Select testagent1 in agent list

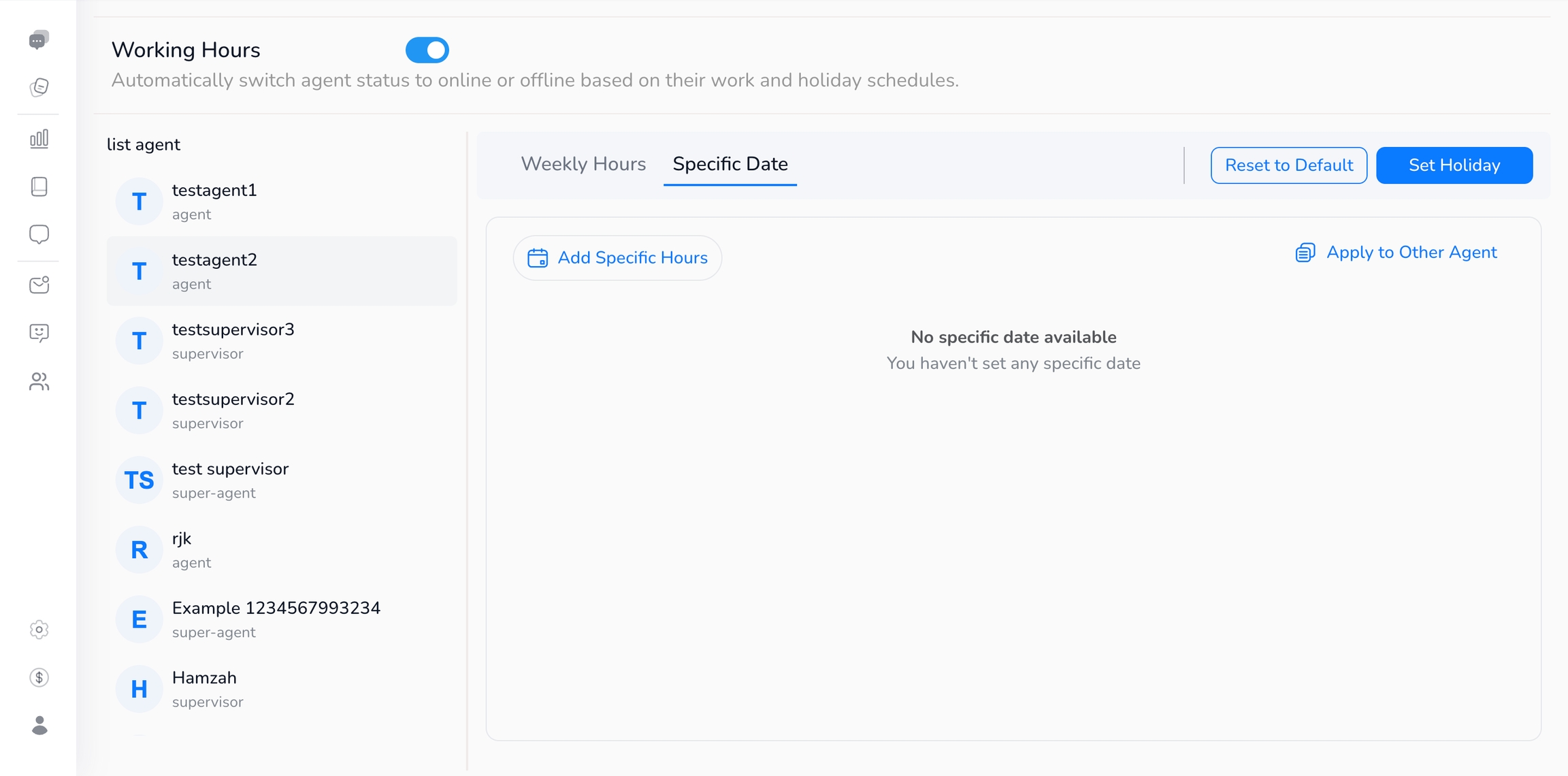pos(214,201)
